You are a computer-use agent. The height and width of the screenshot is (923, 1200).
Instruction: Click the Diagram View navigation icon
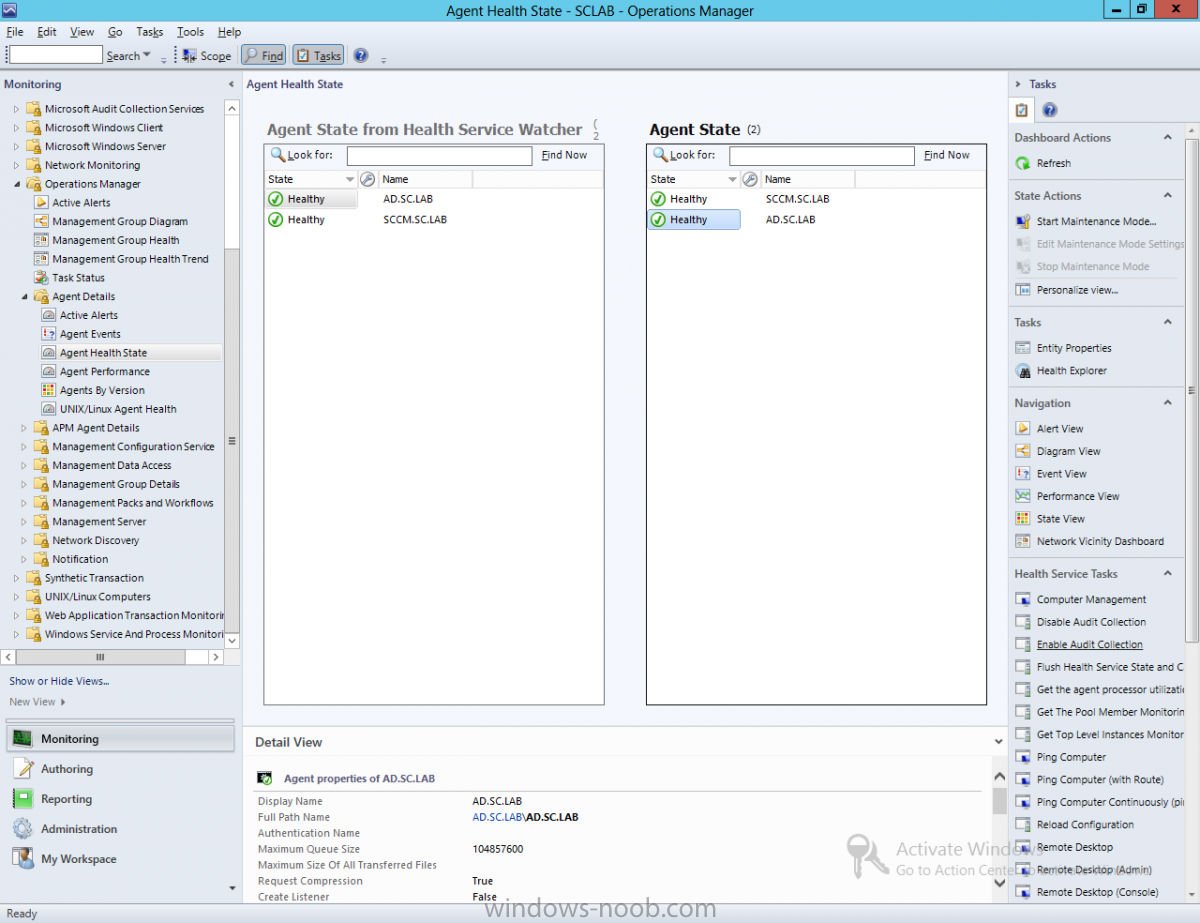click(1022, 451)
